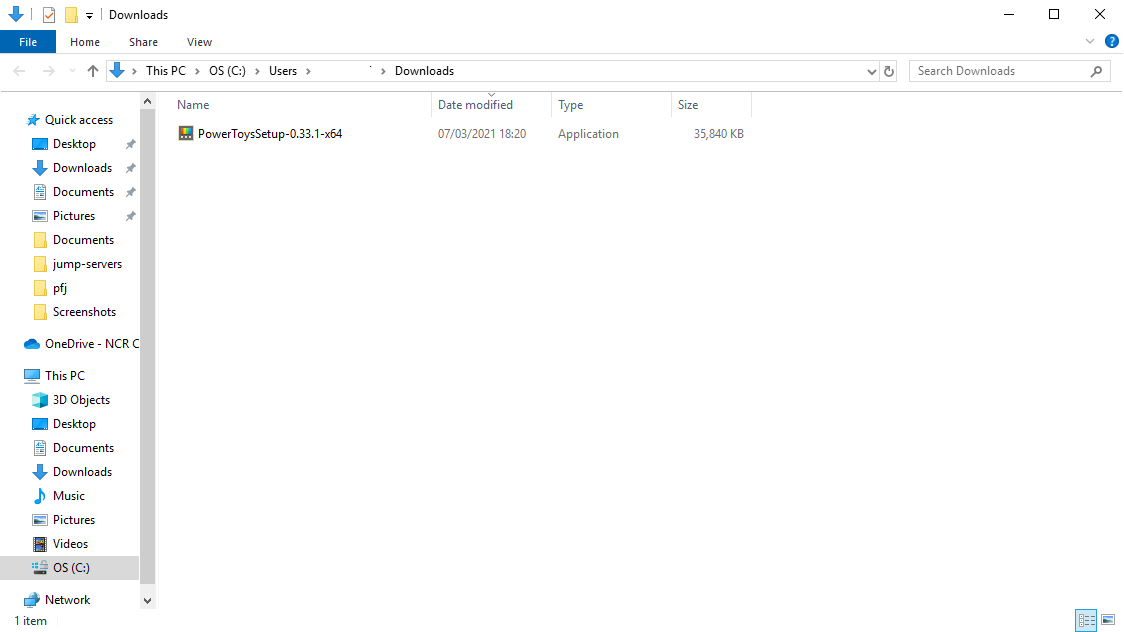Image resolution: width=1124 pixels, height=632 pixels.
Task: Select Quick access in the navigation pane
Action: [79, 120]
